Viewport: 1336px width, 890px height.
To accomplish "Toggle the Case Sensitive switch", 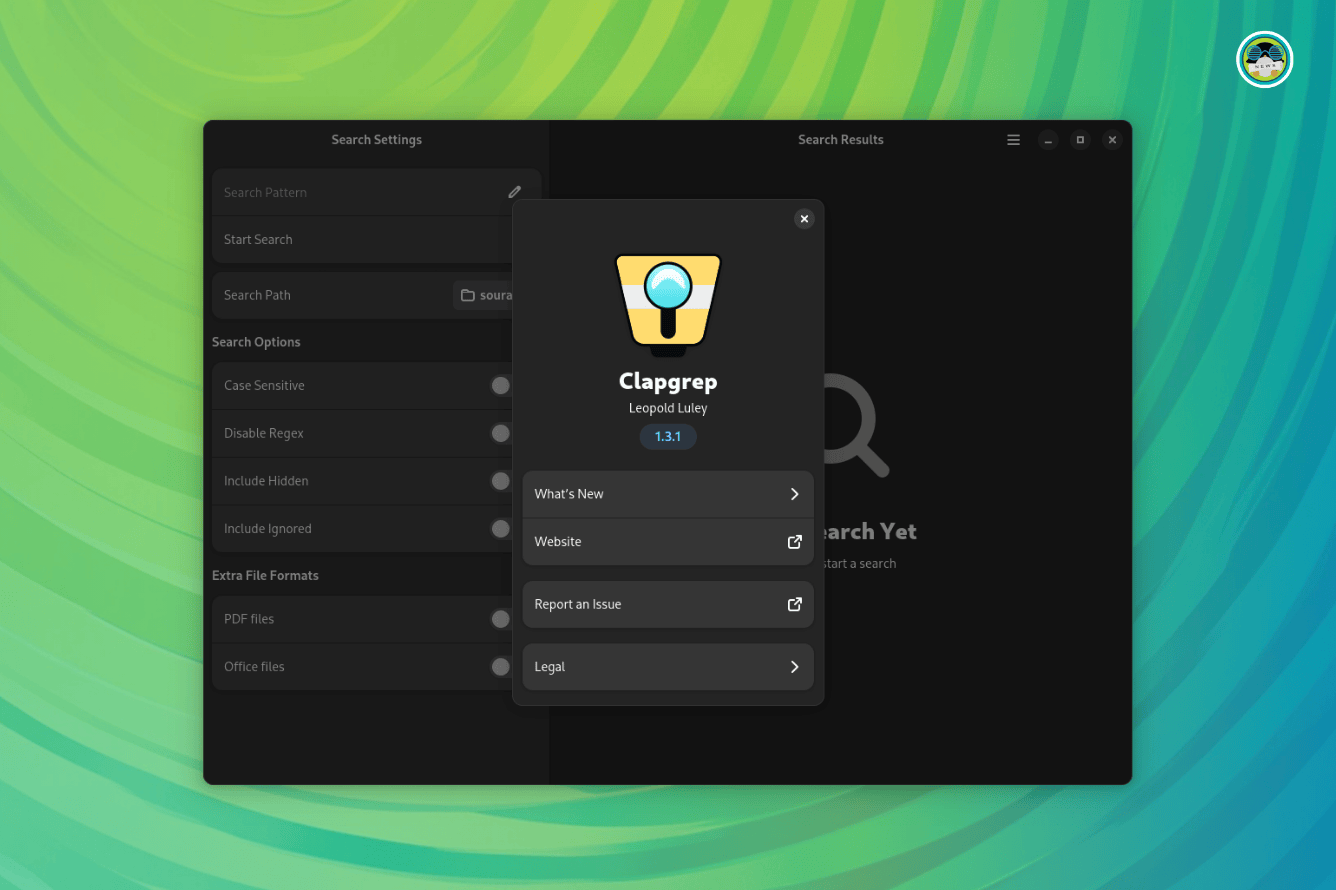I will 501,386.
